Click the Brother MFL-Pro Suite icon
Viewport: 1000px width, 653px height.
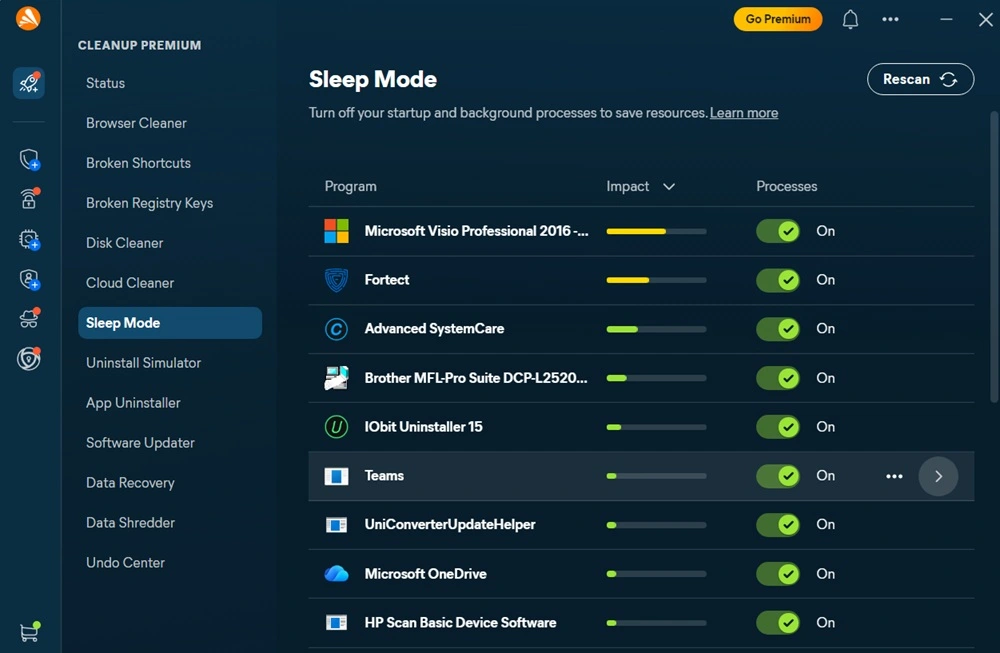pos(336,378)
